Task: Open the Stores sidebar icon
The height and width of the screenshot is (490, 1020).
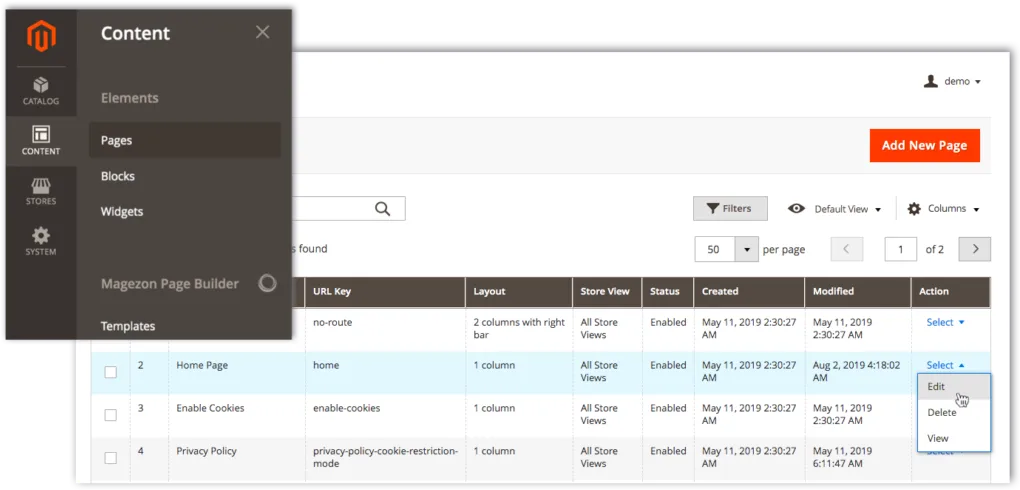Action: [41, 191]
